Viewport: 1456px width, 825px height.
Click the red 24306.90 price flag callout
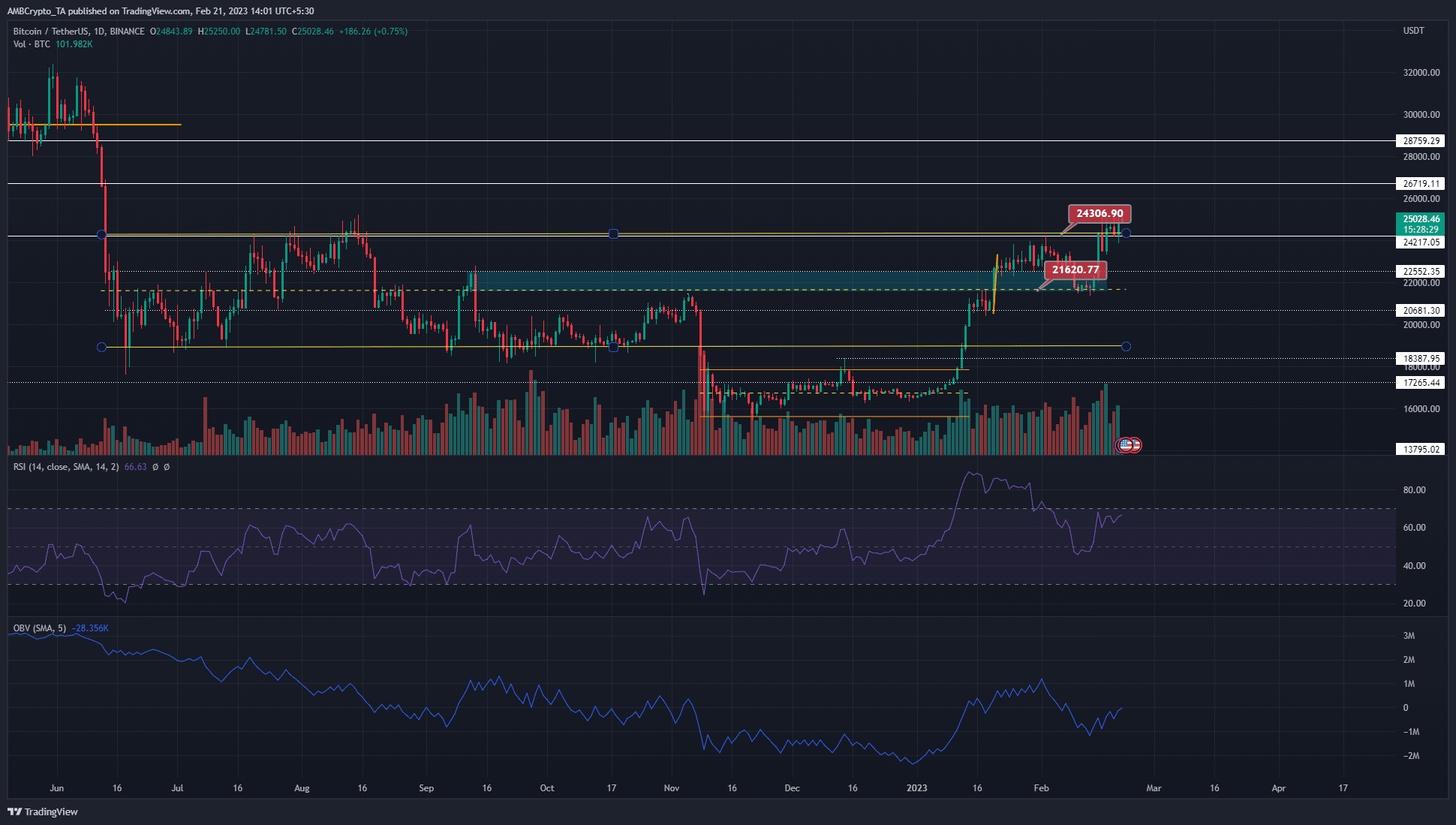click(1100, 214)
